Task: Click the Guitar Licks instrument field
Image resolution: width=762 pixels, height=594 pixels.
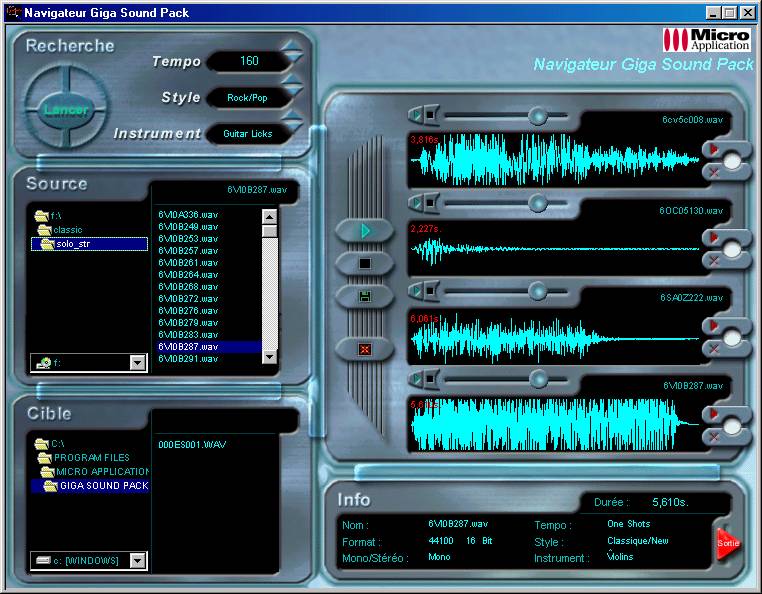Action: [x=247, y=134]
